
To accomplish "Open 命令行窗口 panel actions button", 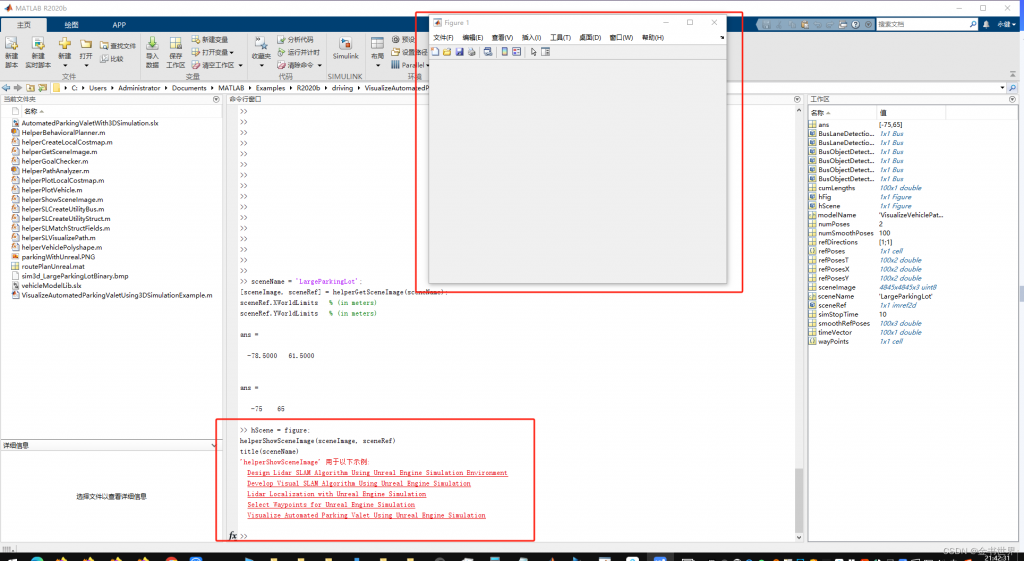I will [x=797, y=99].
